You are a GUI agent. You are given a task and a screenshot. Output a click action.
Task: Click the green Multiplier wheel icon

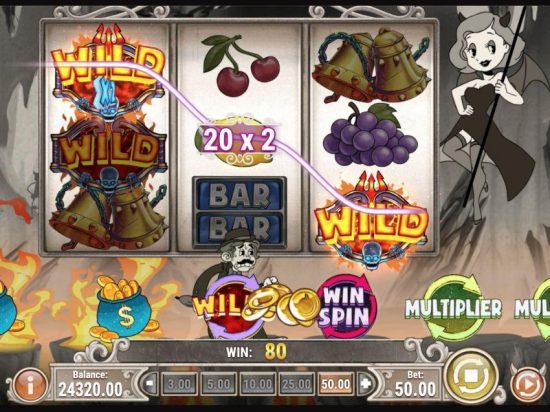point(453,308)
